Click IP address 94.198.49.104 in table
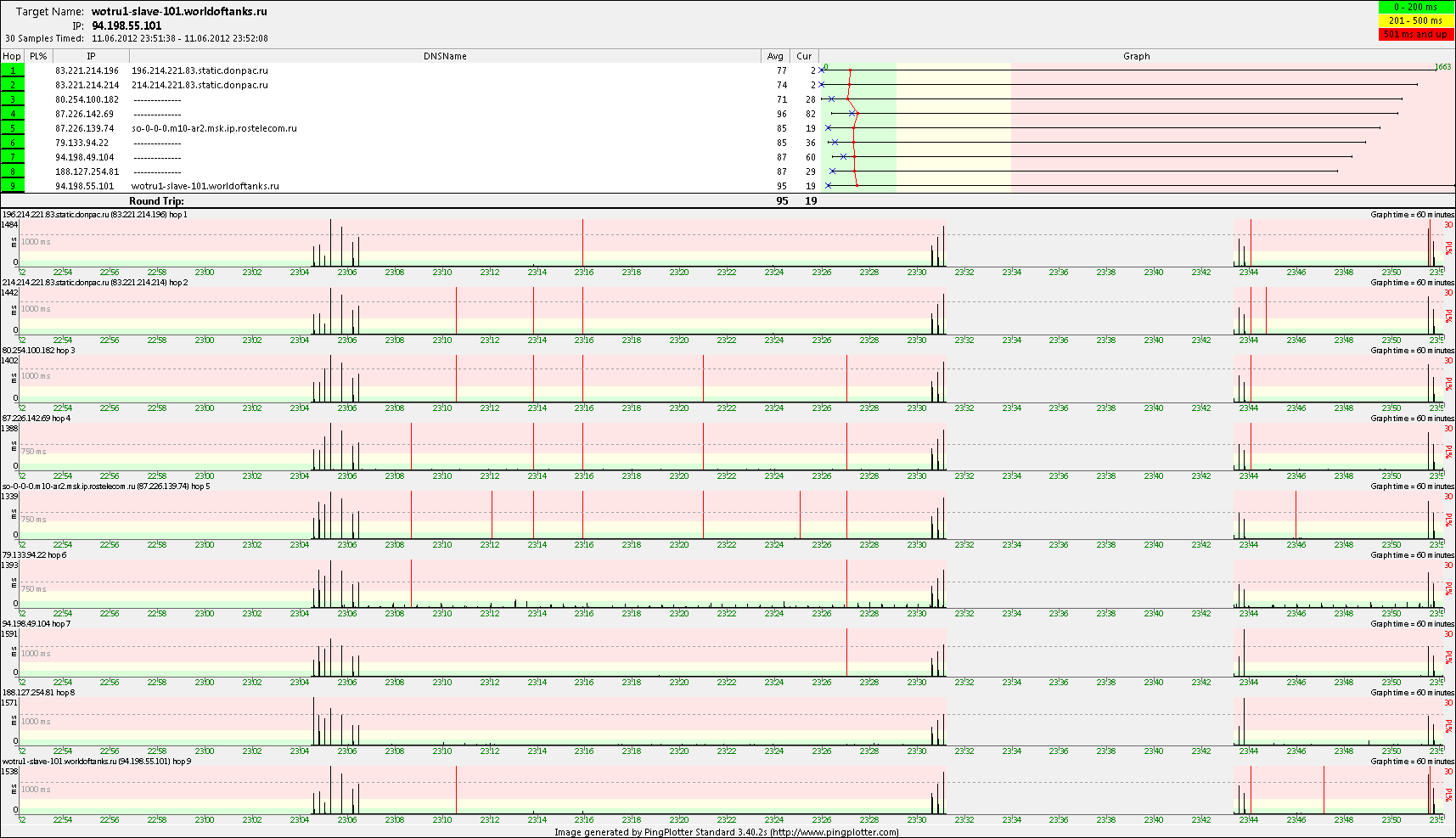This screenshot has width=1456, height=838. click(84, 157)
